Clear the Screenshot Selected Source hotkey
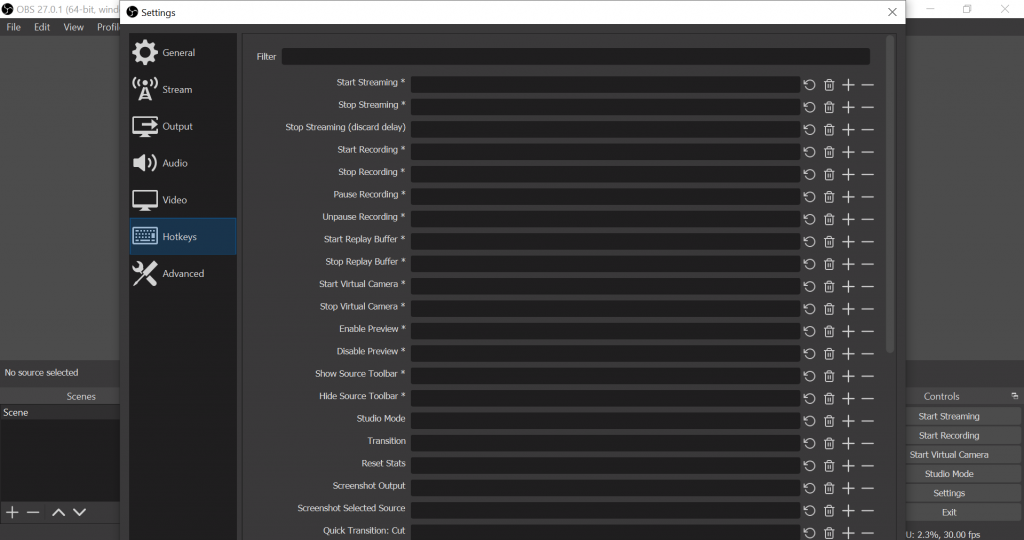Screen dimensions: 1024x540 (829, 511)
